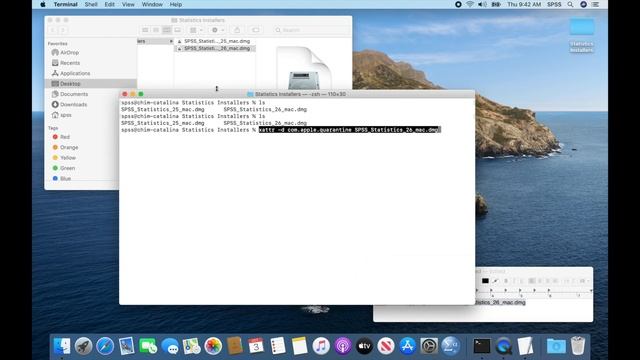
Task: Click Finder edit tags button
Action: [256, 30]
